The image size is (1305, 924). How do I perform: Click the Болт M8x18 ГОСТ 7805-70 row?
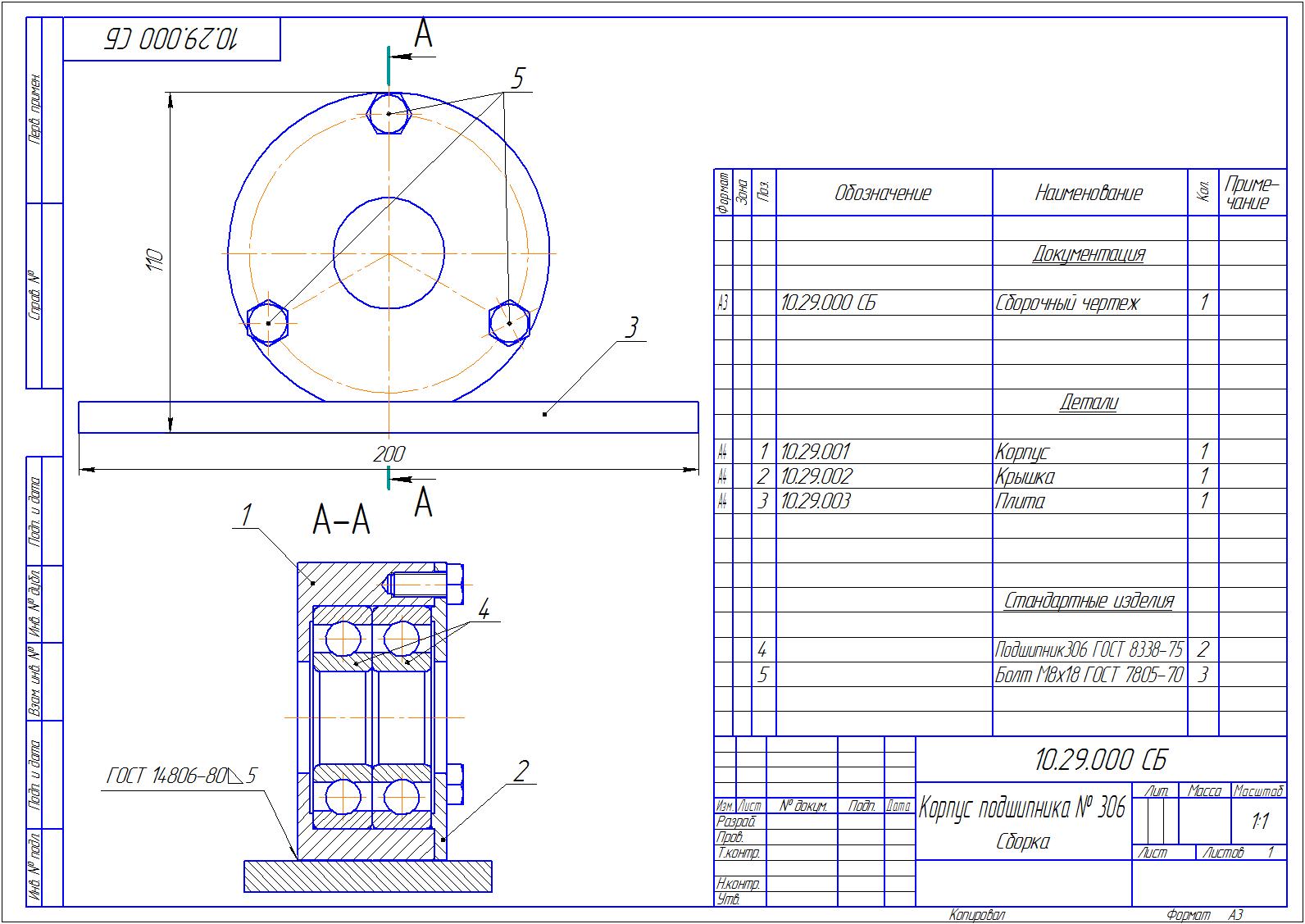pyautogui.click(x=1000, y=675)
